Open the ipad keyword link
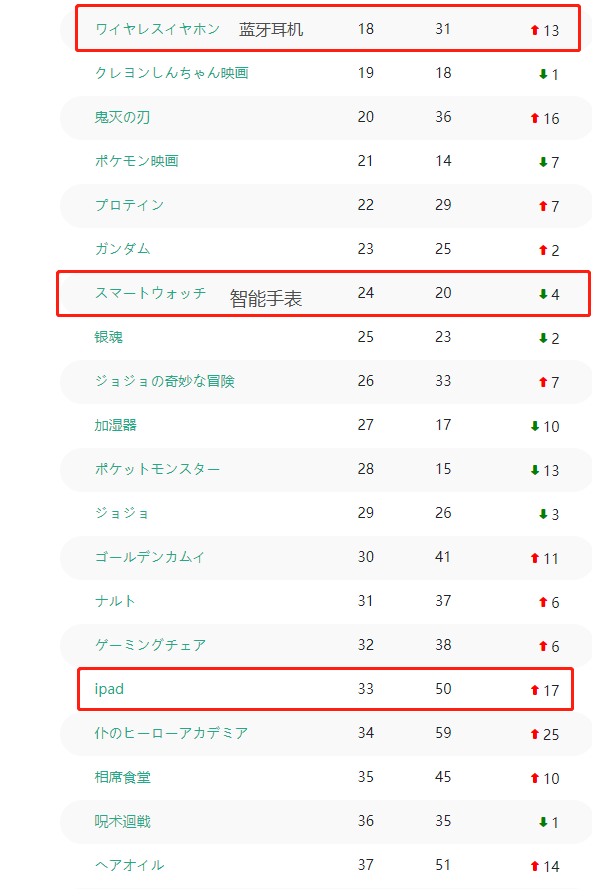The image size is (592, 889). 109,689
